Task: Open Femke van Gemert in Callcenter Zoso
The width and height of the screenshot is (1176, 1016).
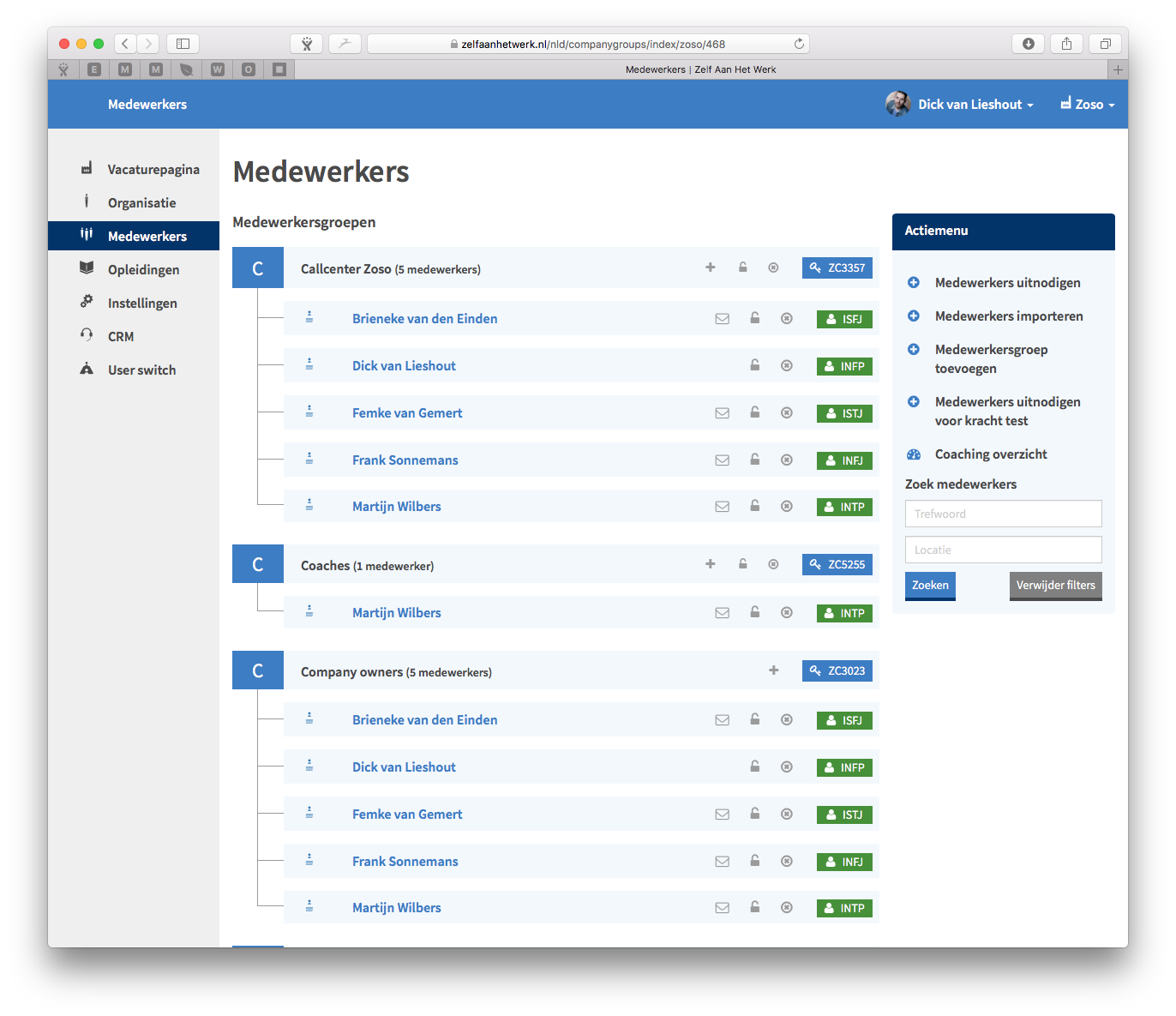Action: coord(407,413)
